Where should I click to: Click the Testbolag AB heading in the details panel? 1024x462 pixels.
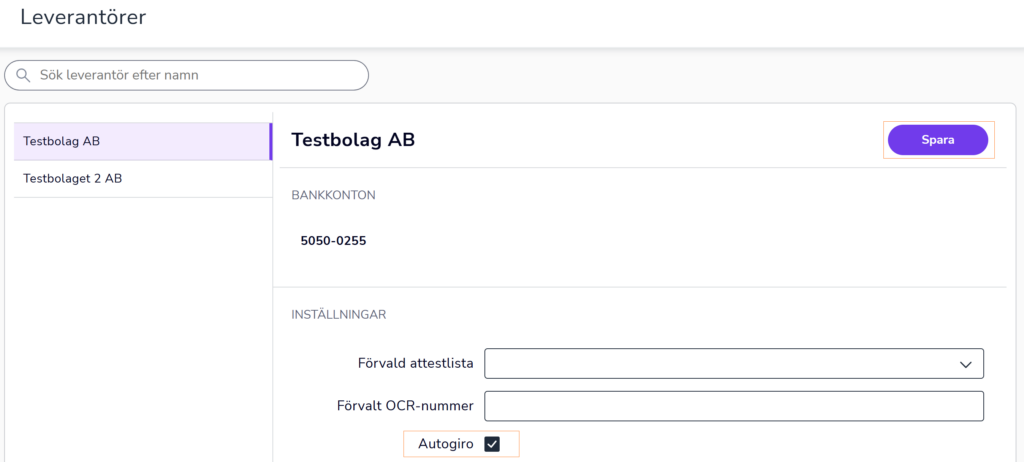(x=353, y=140)
